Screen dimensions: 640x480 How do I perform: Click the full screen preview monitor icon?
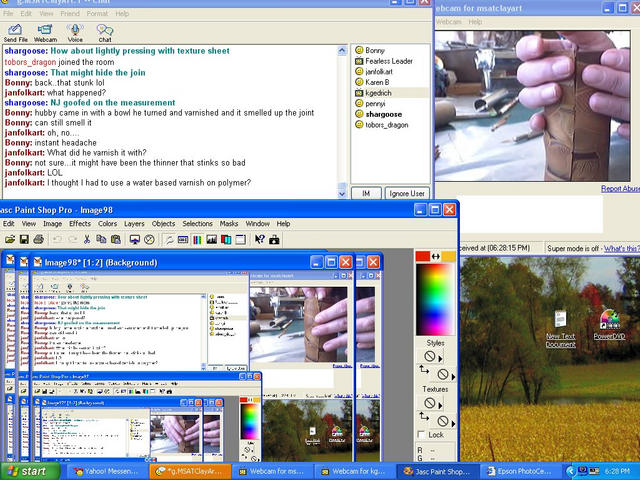click(x=135, y=240)
